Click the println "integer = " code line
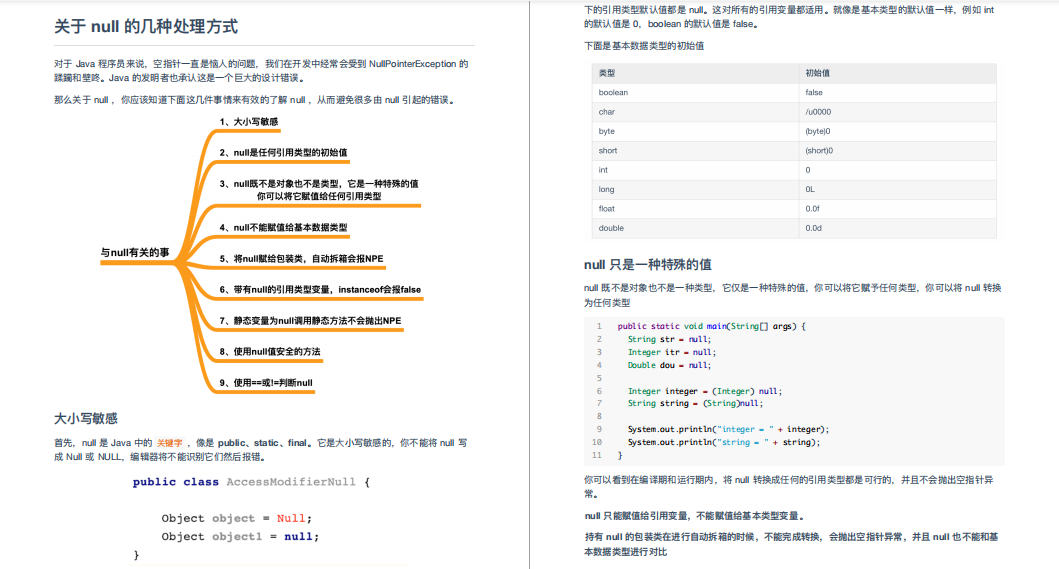Viewport: 1059px width, 569px height. 728,429
